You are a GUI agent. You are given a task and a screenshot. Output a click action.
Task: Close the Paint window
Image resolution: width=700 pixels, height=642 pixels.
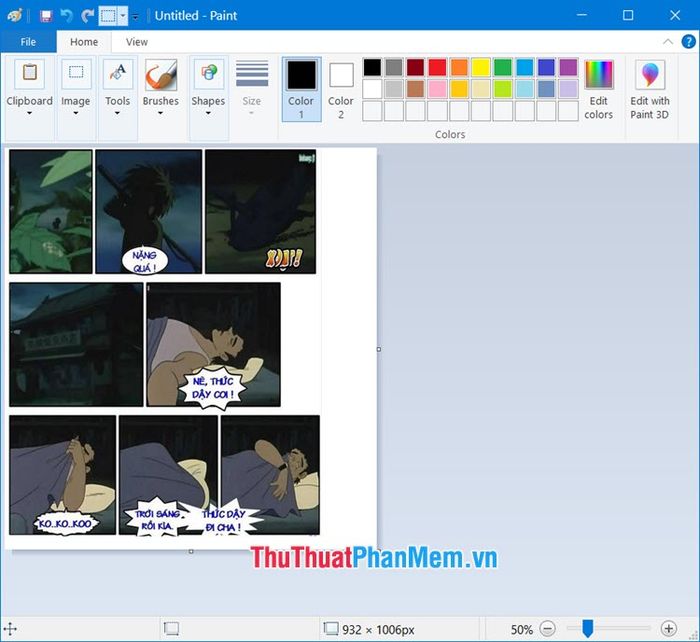pos(675,15)
